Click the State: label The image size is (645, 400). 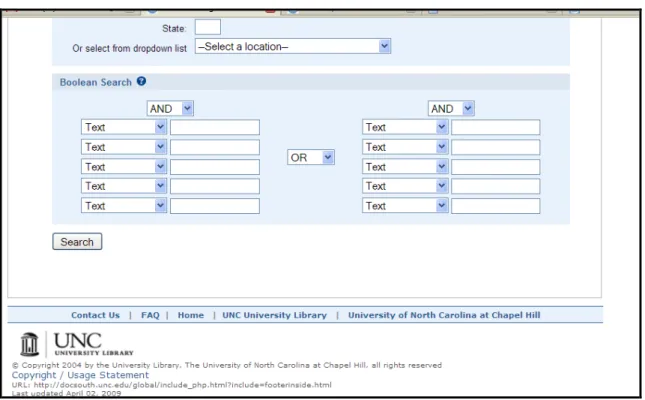(x=174, y=28)
